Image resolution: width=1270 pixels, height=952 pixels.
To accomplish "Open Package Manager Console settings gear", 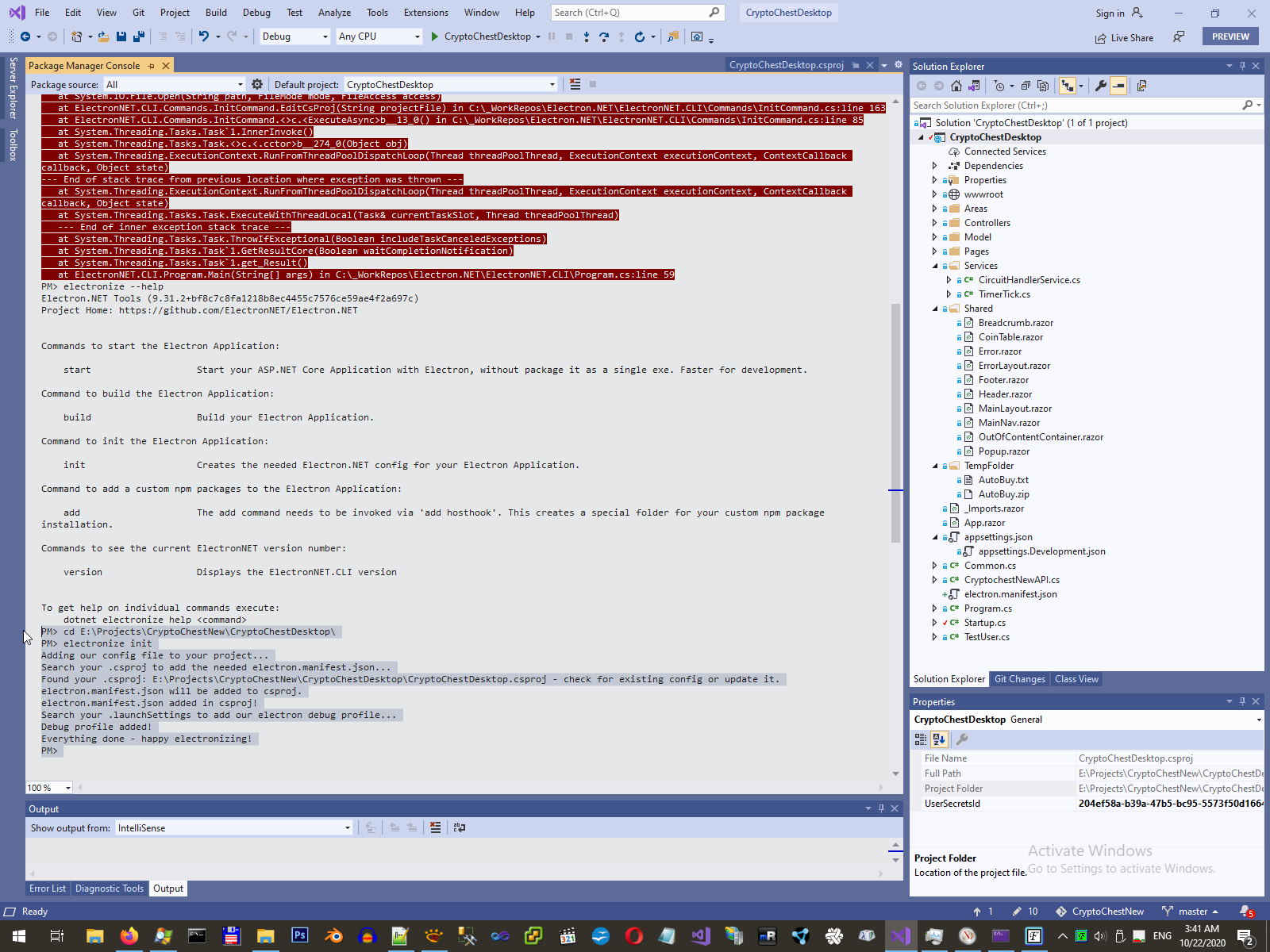I will coord(257,84).
